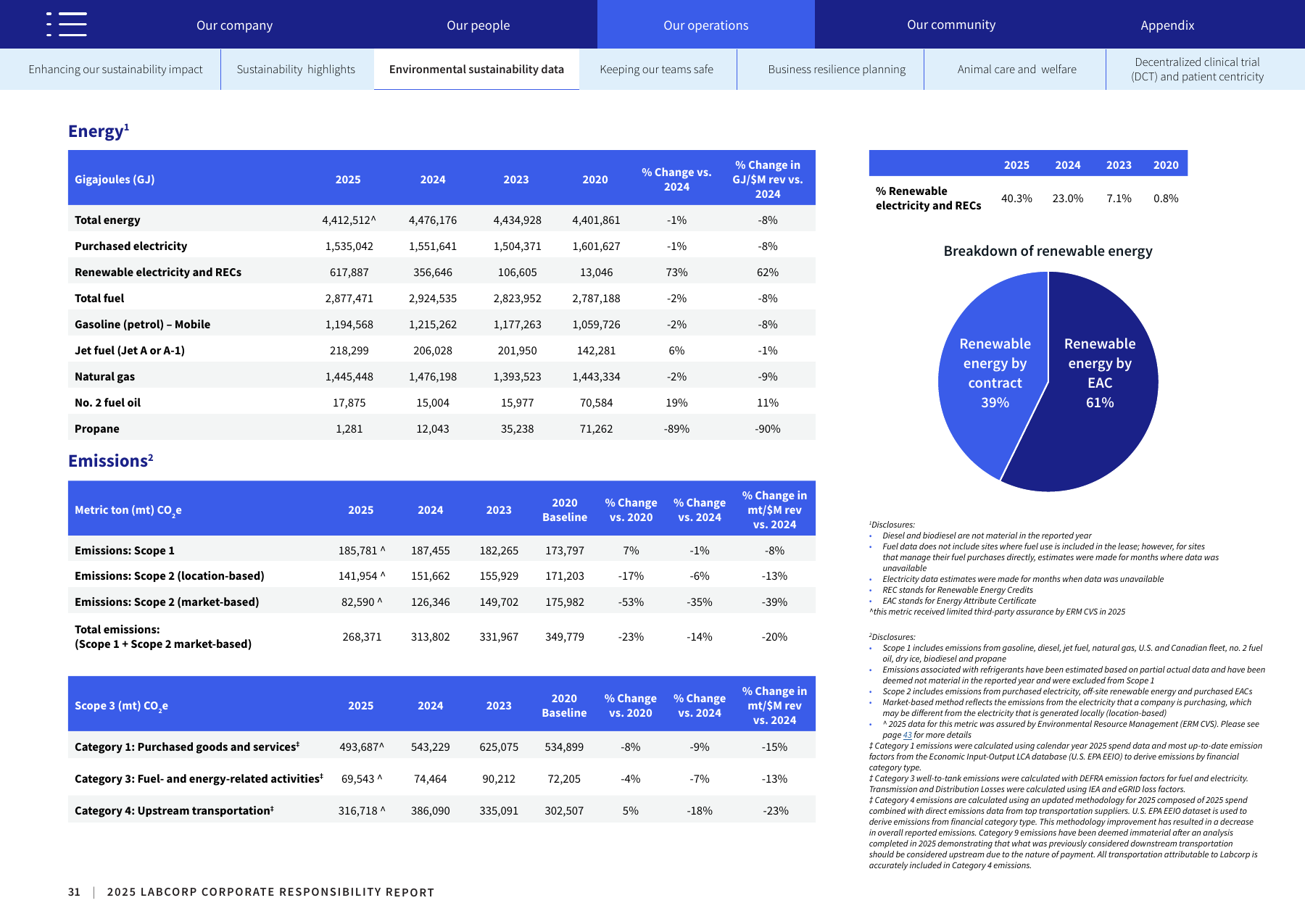
Task: Go to Our community section
Action: [951, 25]
